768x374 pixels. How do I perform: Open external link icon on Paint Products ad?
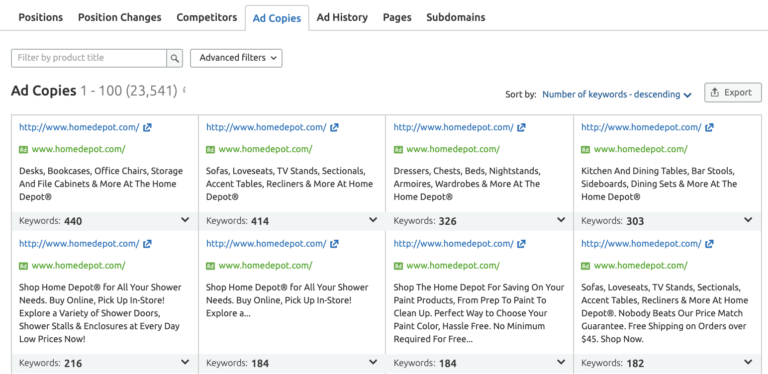click(522, 244)
